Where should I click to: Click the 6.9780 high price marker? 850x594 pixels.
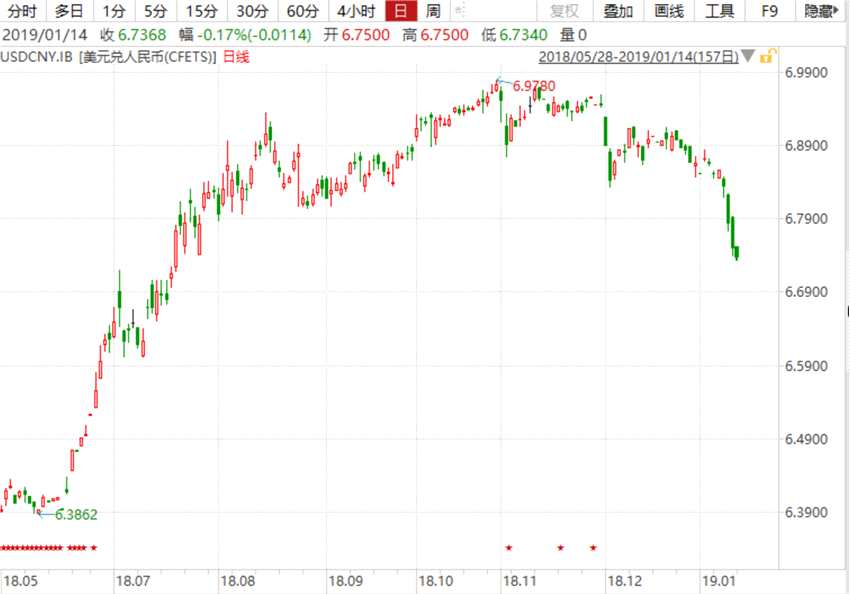[x=534, y=86]
